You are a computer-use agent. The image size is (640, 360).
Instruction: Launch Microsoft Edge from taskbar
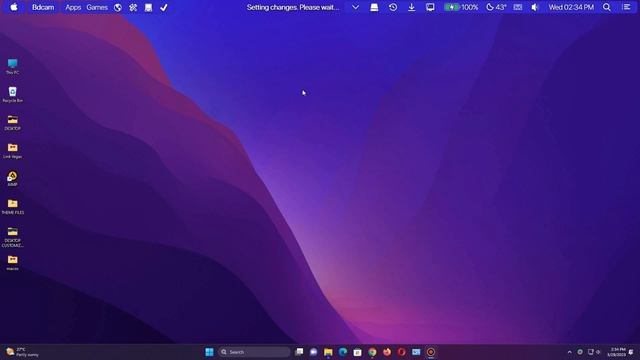point(343,352)
